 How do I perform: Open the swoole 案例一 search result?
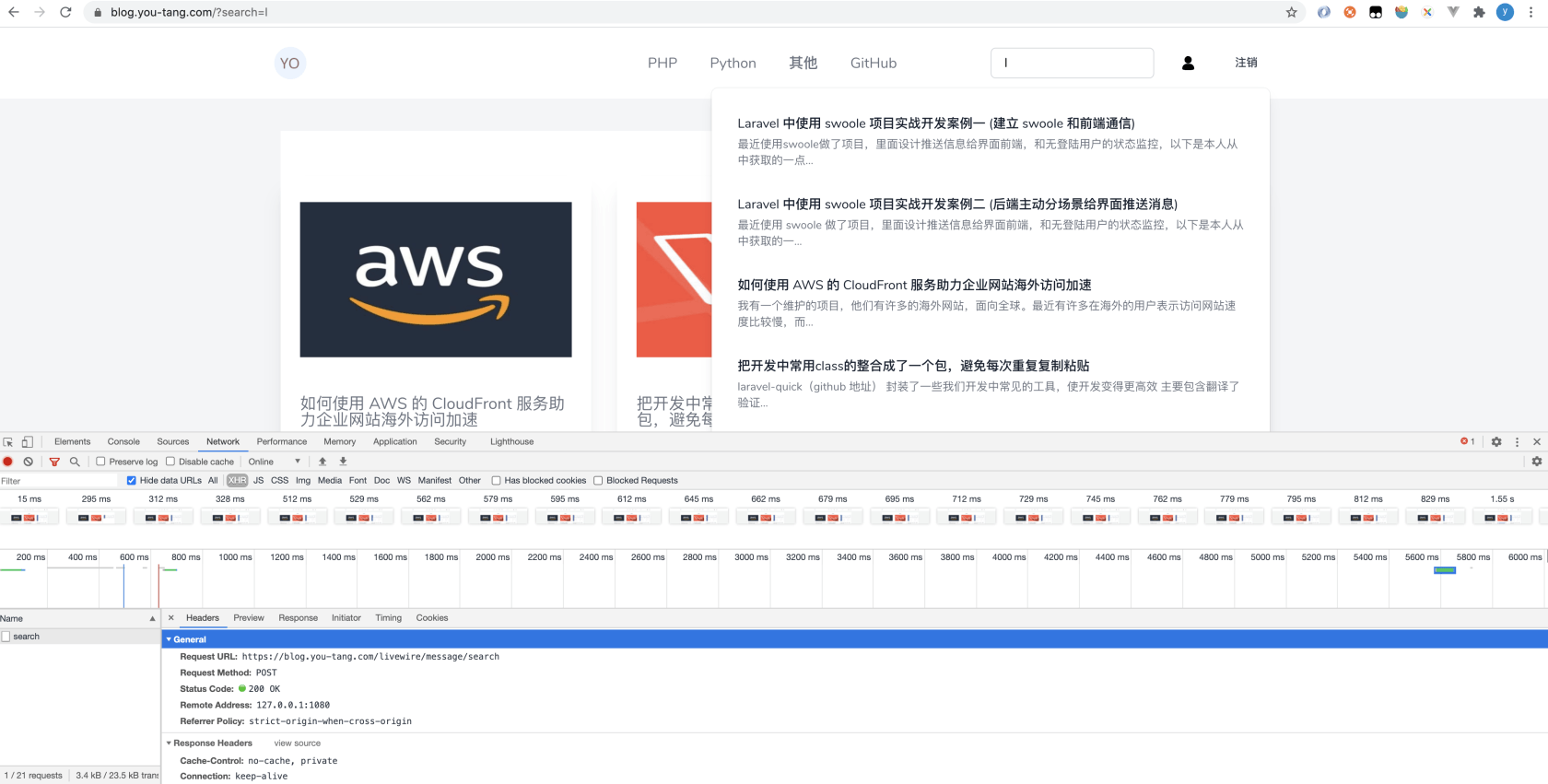[x=936, y=123]
